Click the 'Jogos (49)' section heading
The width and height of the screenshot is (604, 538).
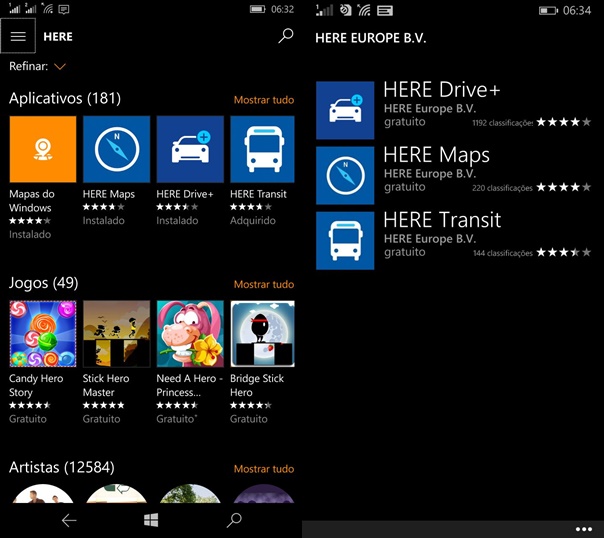(44, 283)
